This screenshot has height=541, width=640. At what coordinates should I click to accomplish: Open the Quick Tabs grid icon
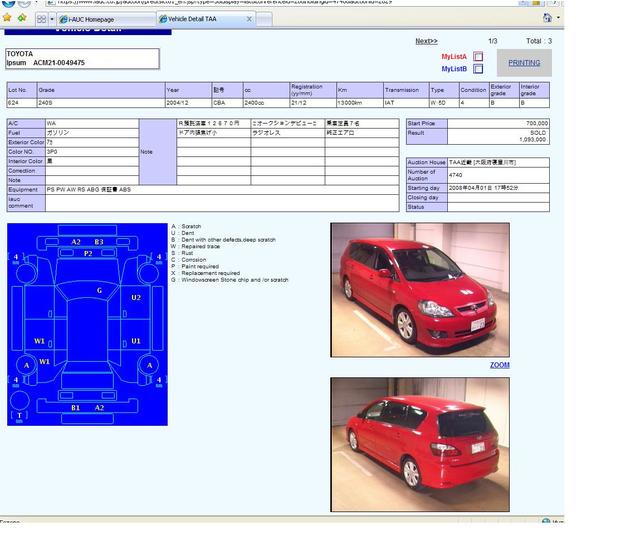pyautogui.click(x=42, y=19)
